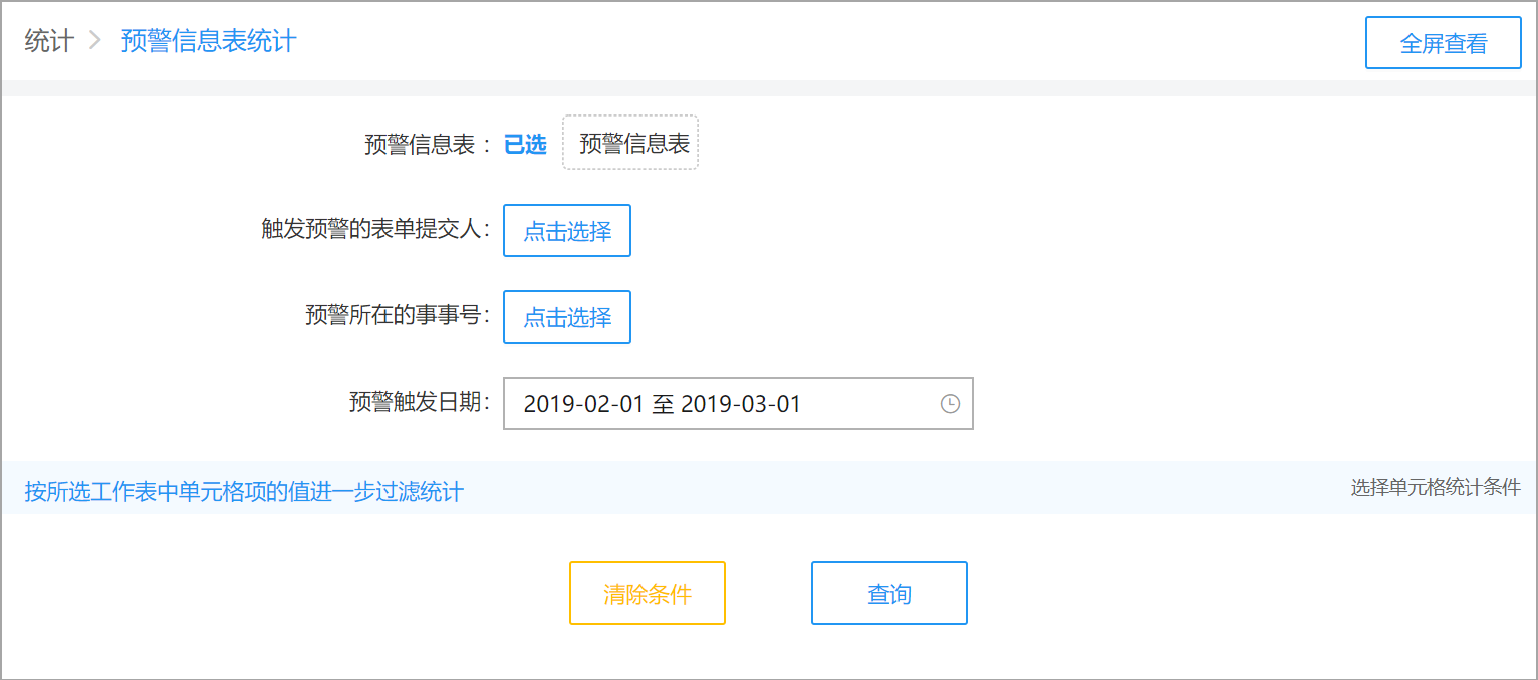The image size is (1538, 680).
Task: Choose 点击选择 for 触发预警的表单提交人
Action: (x=567, y=230)
